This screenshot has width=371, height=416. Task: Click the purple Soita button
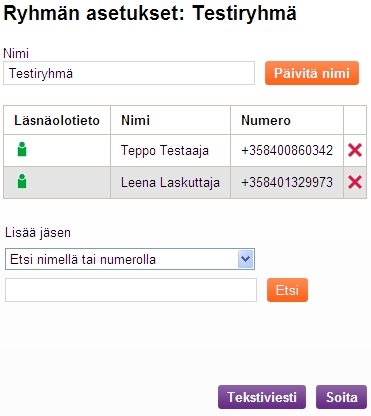pyautogui.click(x=341, y=397)
